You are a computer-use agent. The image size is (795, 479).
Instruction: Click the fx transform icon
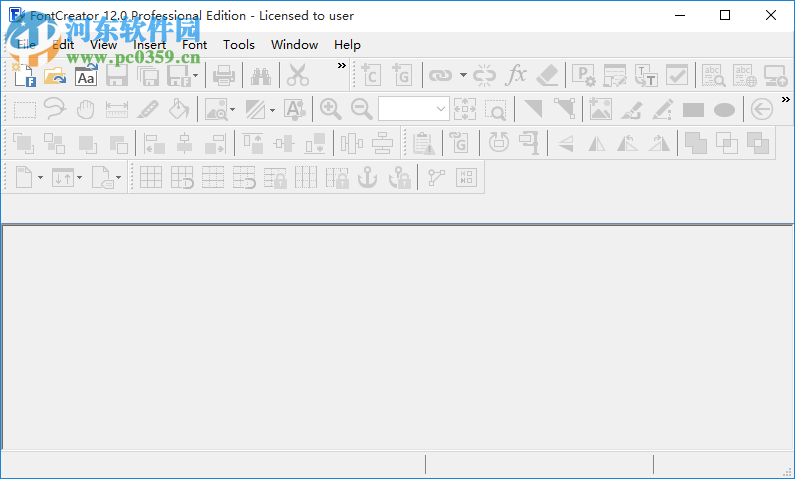pyautogui.click(x=516, y=76)
